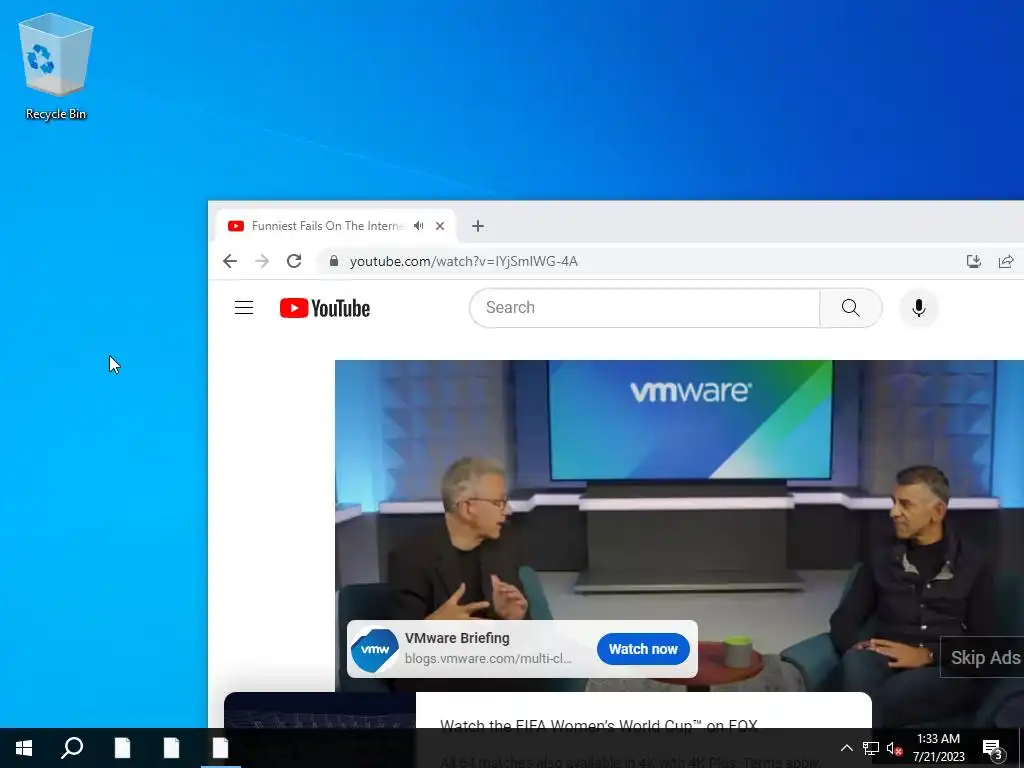Image resolution: width=1024 pixels, height=768 pixels.
Task: Open the second taskbar file icon
Action: [x=171, y=748]
